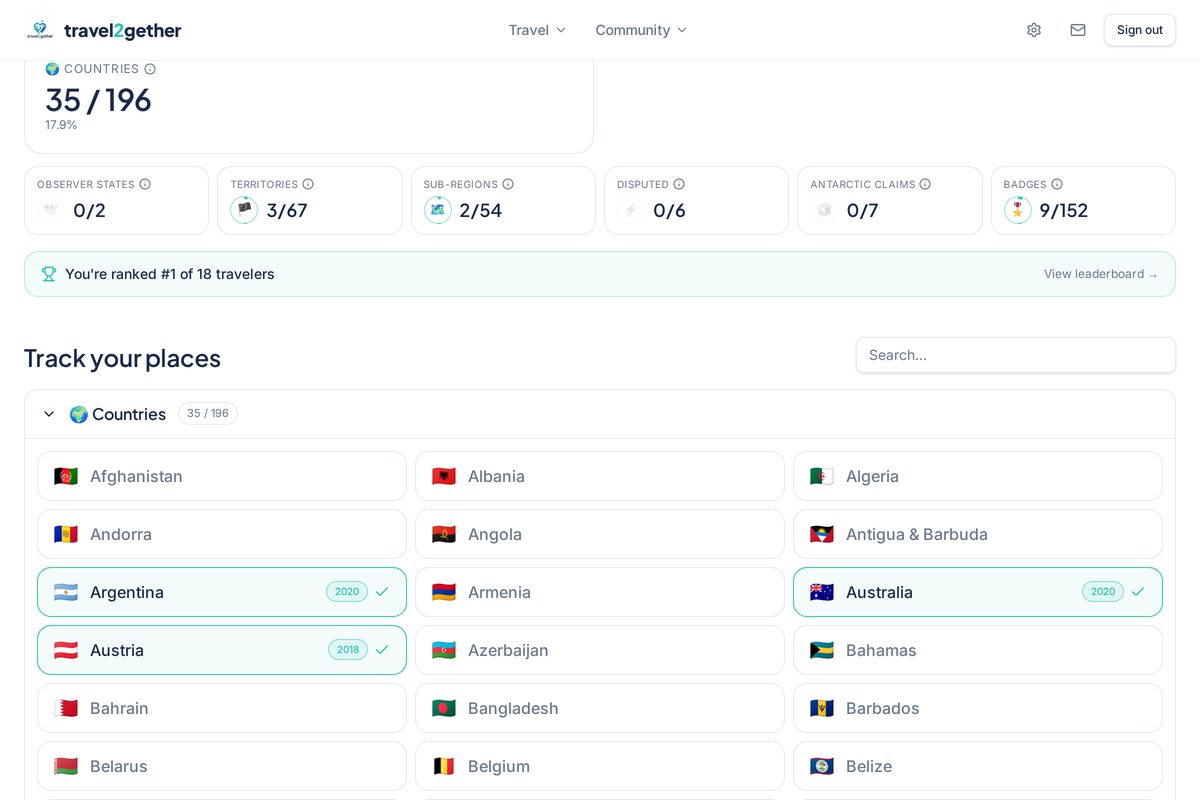The image size is (1200, 800).
Task: Open the messages envelope icon
Action: [x=1078, y=30]
